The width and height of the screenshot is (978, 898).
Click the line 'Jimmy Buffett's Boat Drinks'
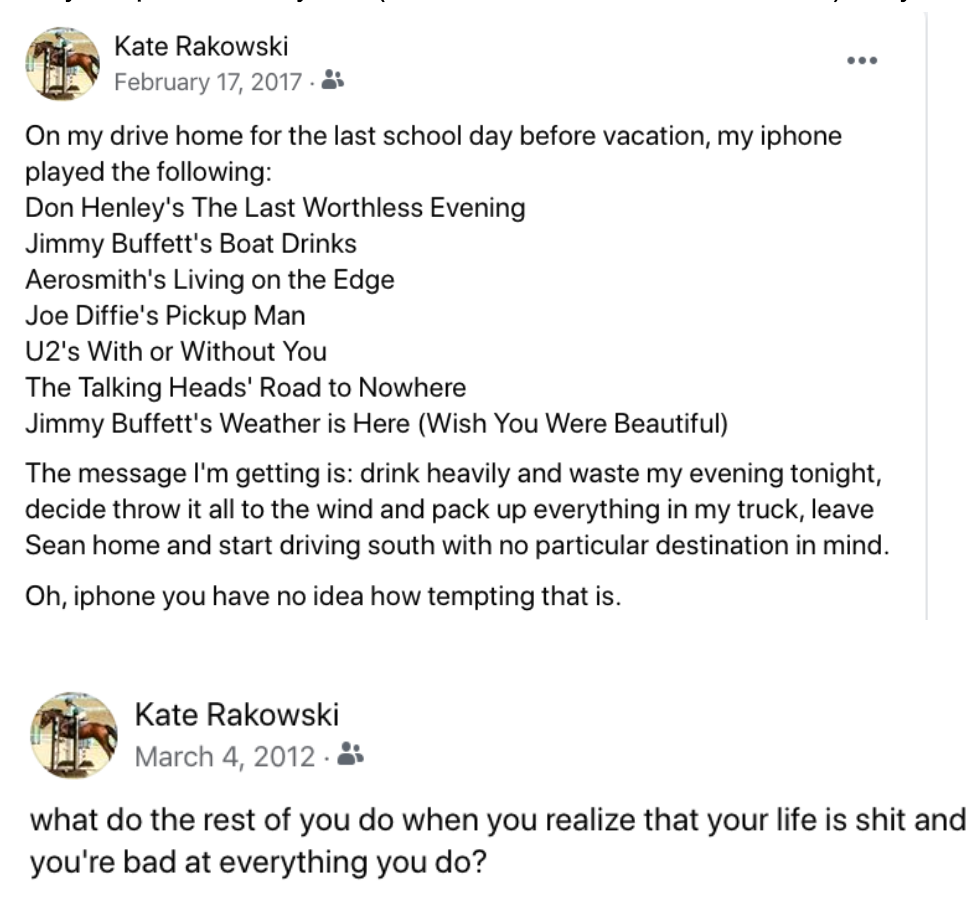pos(191,244)
